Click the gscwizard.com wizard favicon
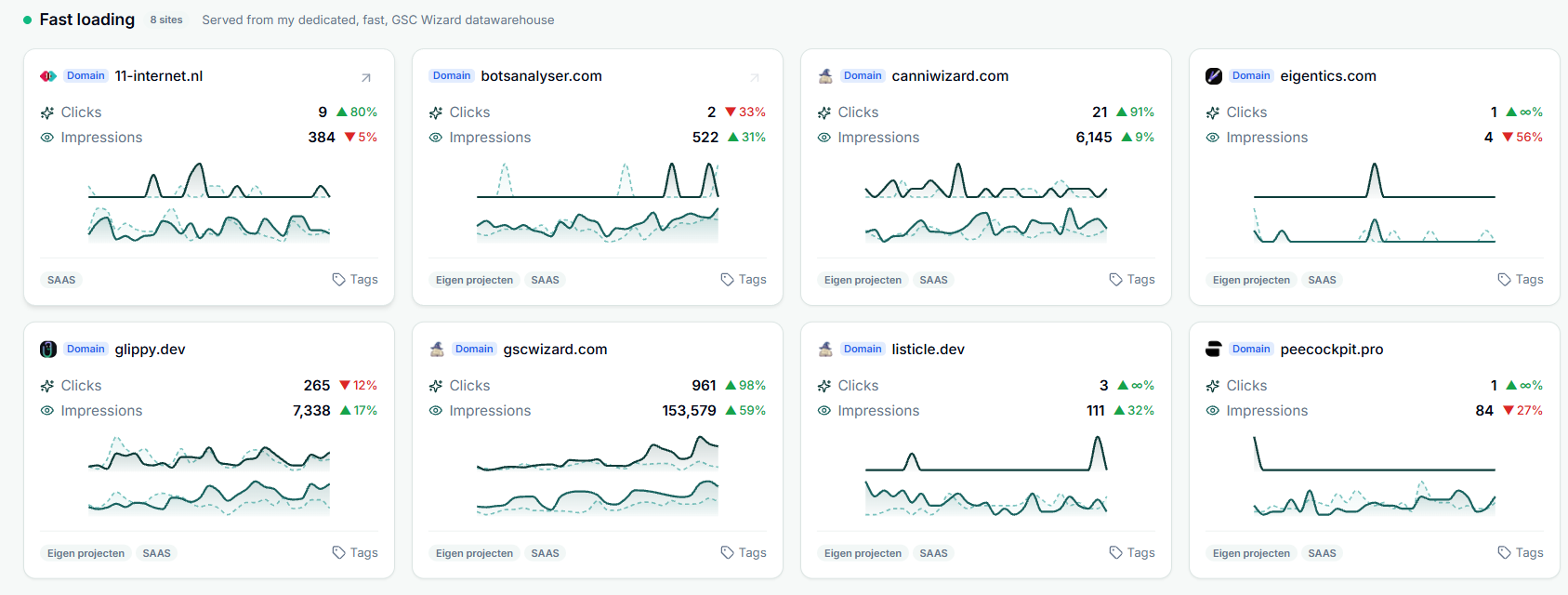The image size is (1568, 595). coord(437,350)
